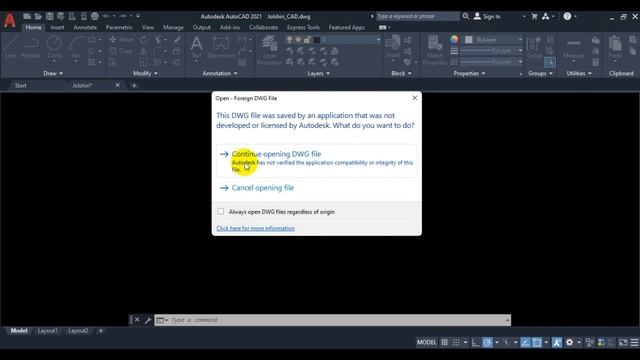Expand the Groups panel
Viewport: 640px width, 360px height.
(x=540, y=73)
